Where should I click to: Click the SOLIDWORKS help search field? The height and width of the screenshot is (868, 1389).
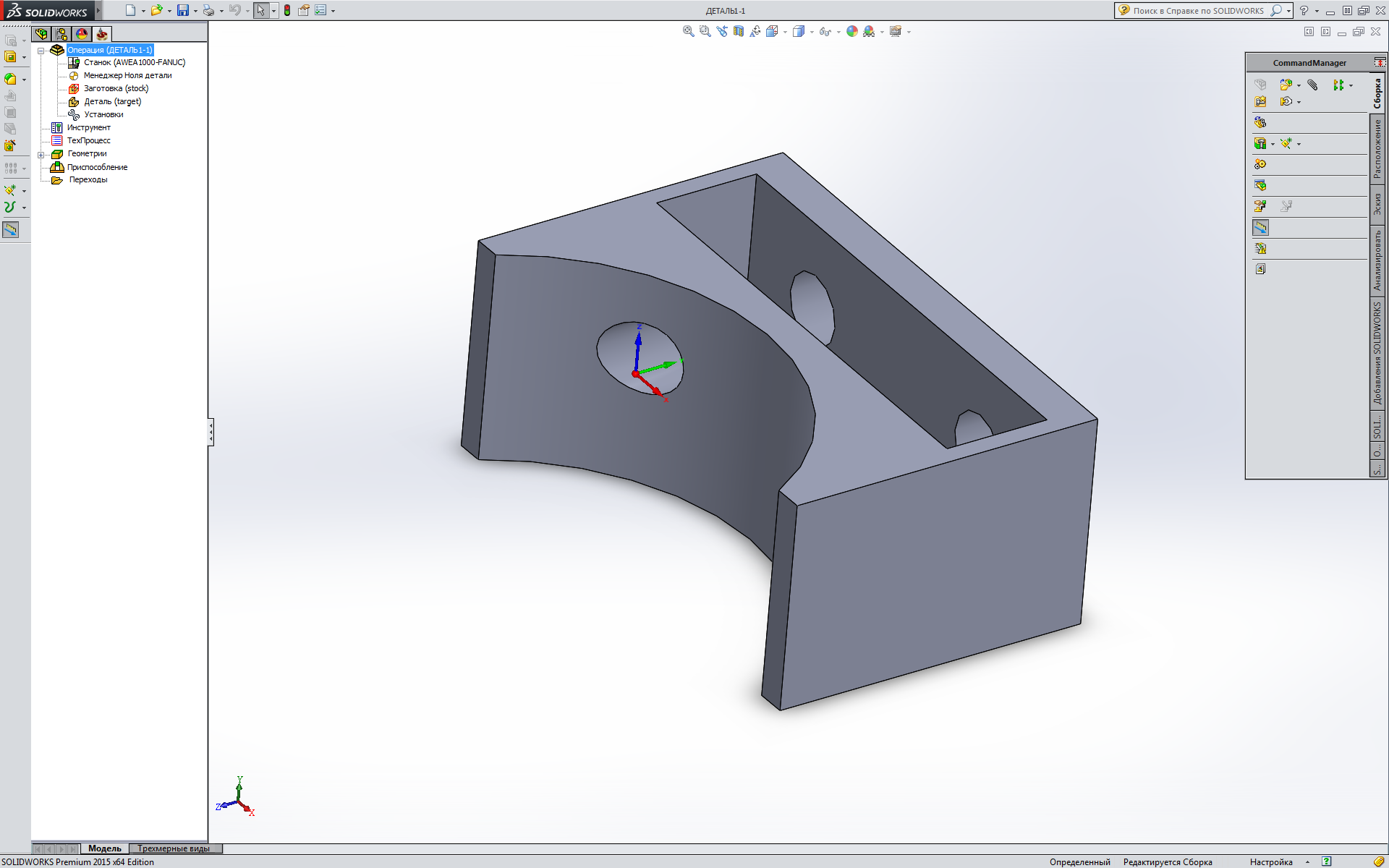point(1198,11)
